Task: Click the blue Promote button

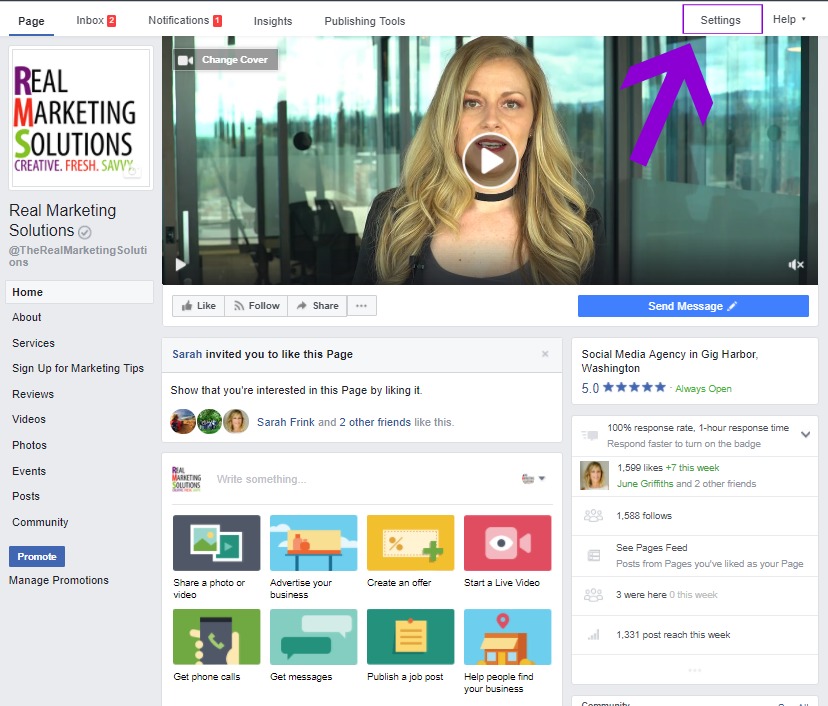Action: 37,557
